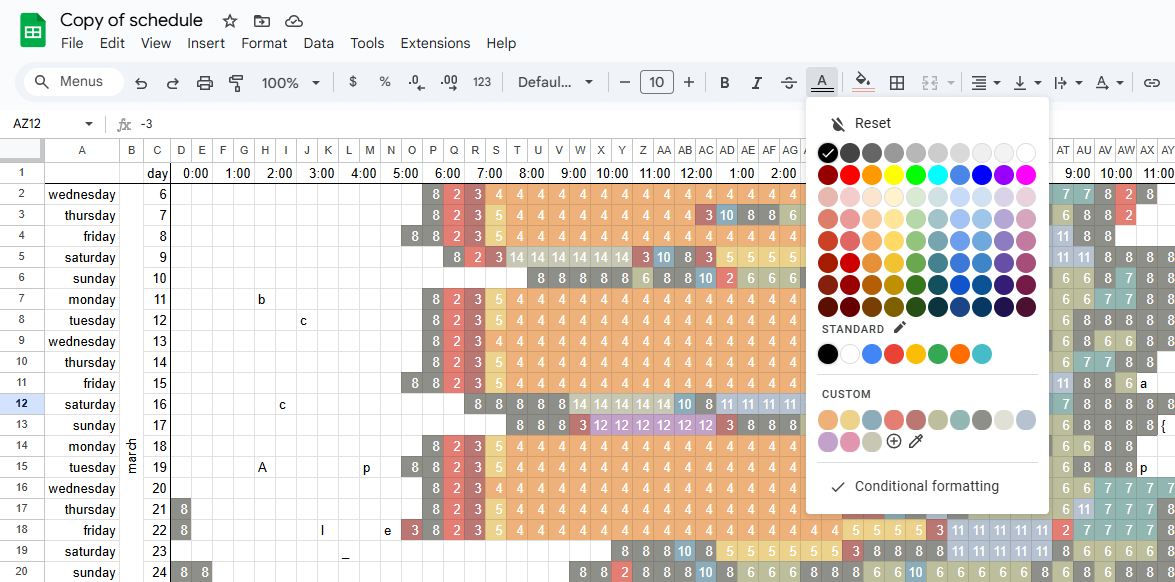
Task: Toggle bold formatting
Action: (725, 83)
